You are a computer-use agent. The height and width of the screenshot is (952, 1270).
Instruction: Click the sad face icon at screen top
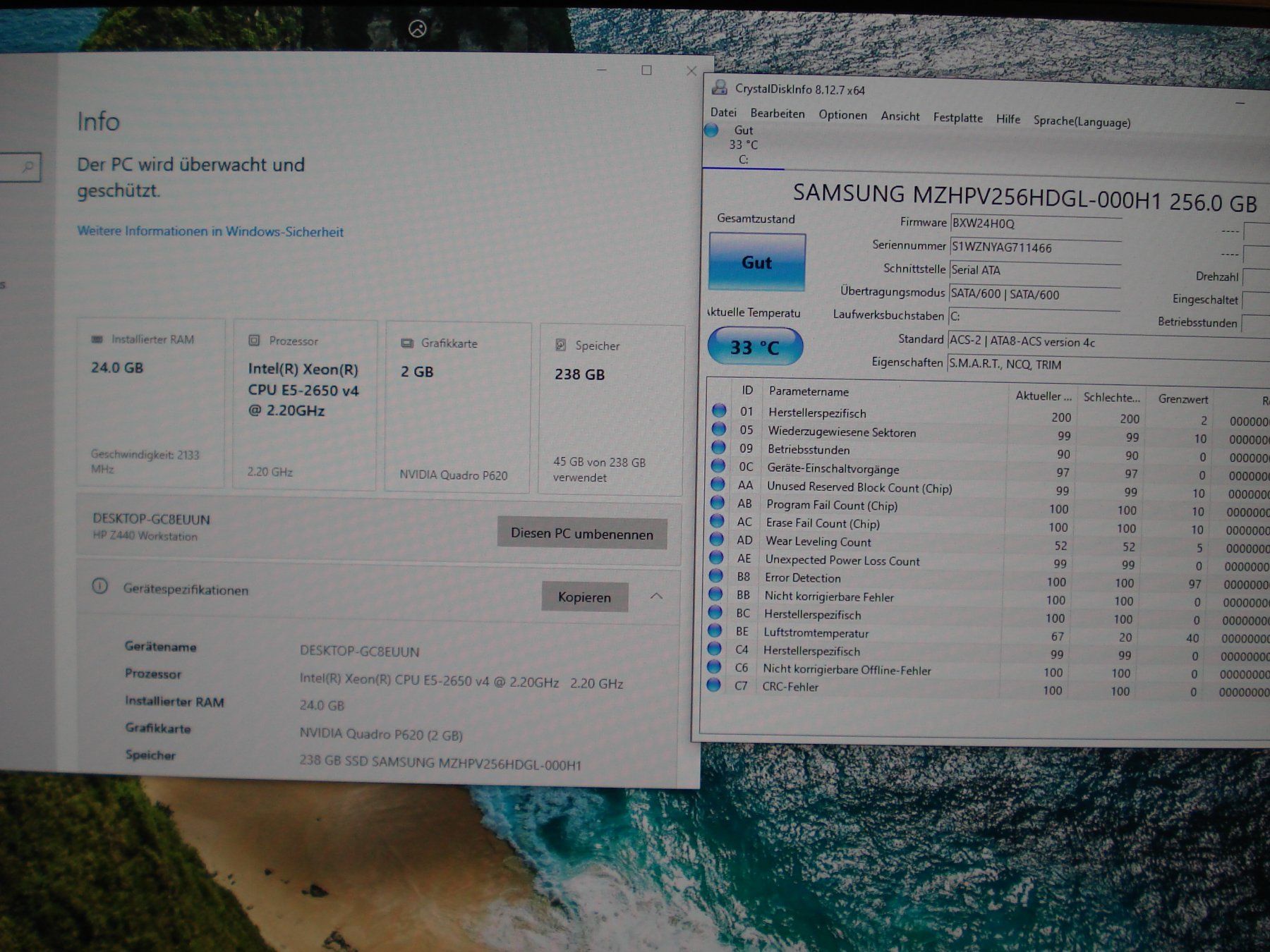[418, 28]
